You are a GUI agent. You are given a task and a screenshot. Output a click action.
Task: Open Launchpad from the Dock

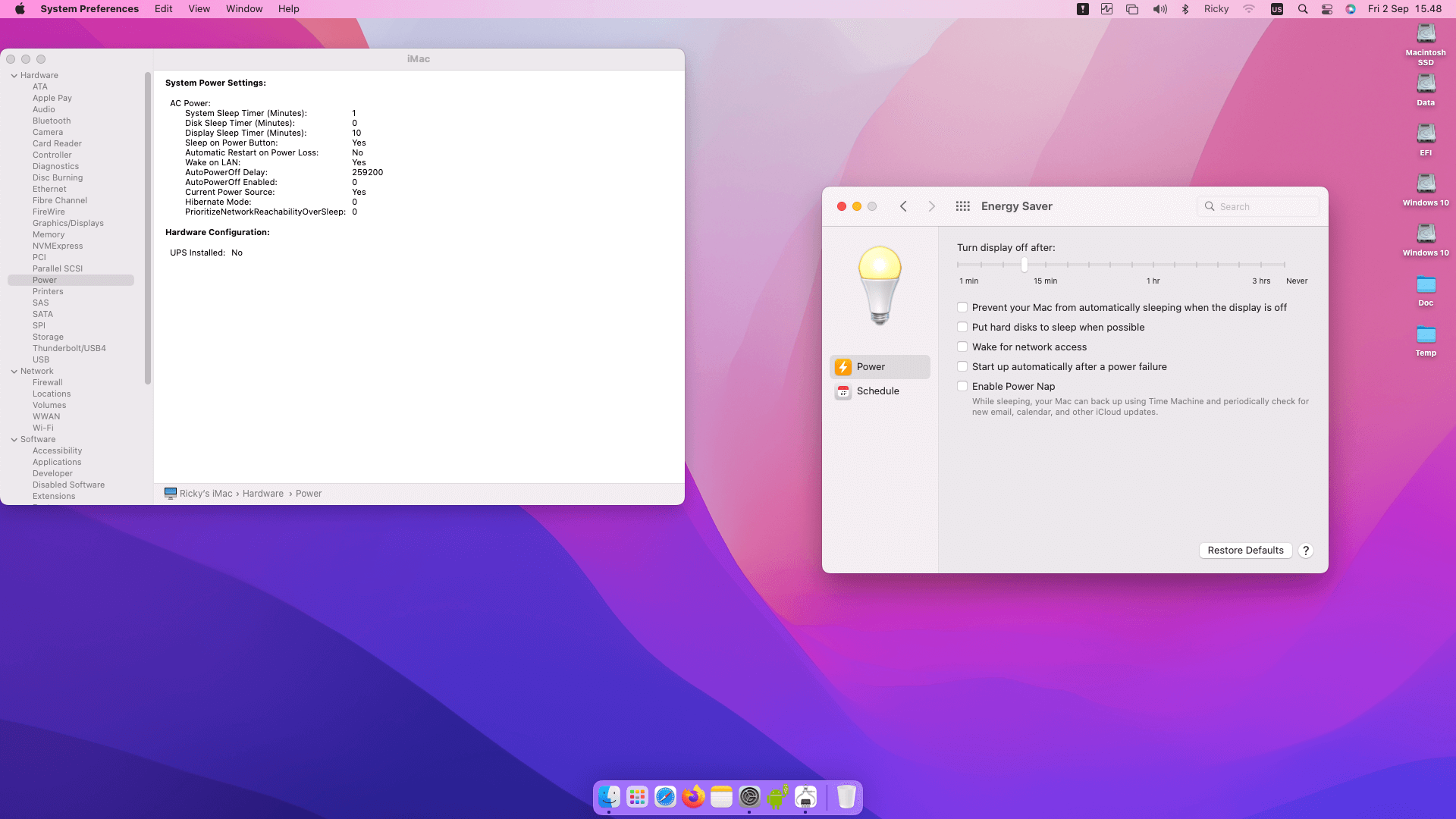click(637, 797)
